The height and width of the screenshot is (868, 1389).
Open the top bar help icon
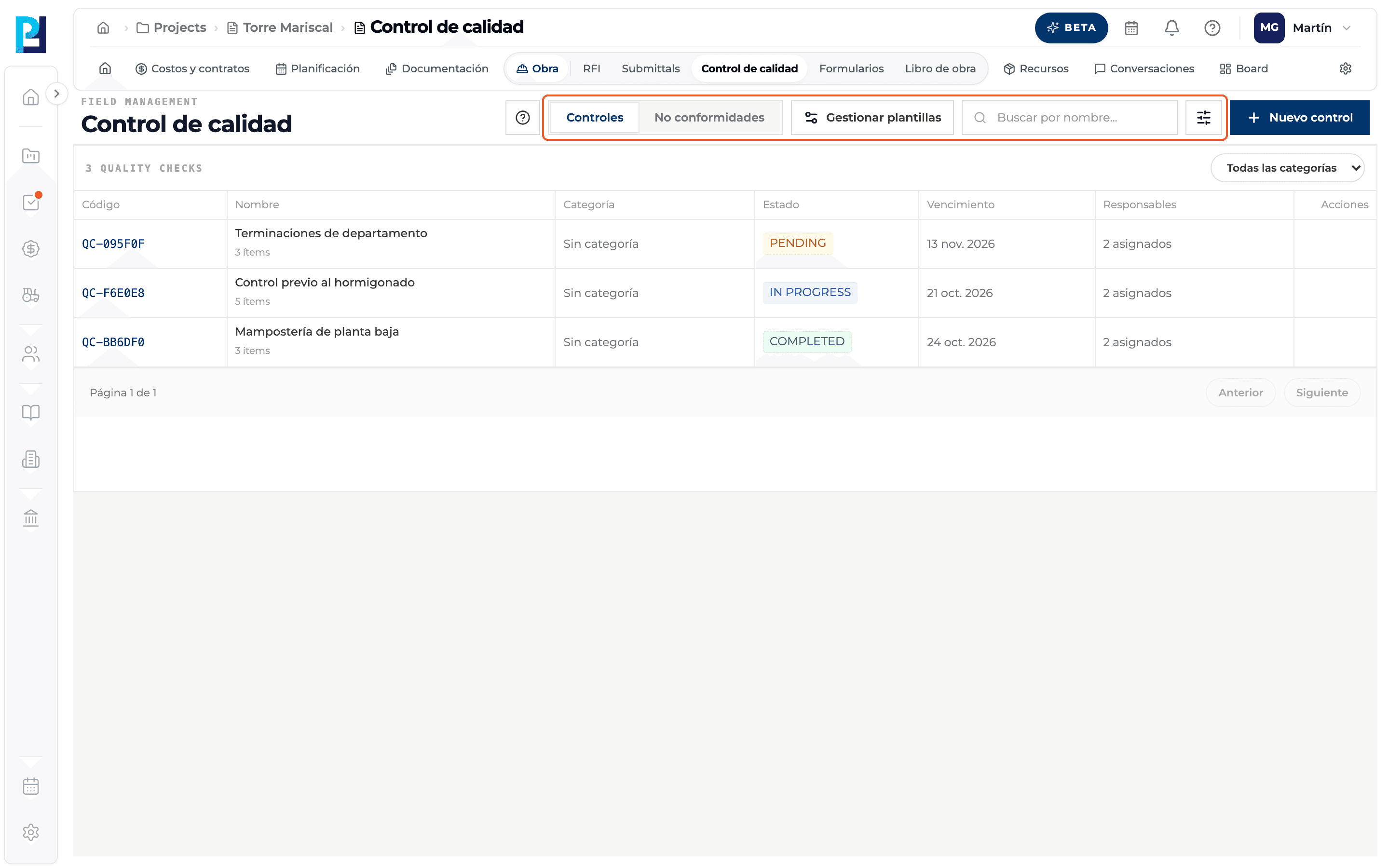tap(1212, 27)
